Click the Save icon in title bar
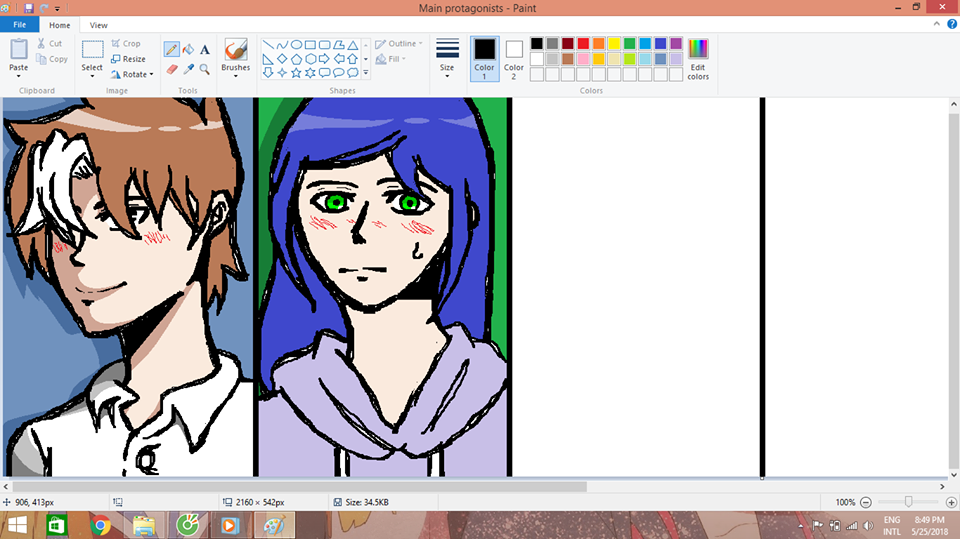The image size is (960, 539). (x=28, y=7)
